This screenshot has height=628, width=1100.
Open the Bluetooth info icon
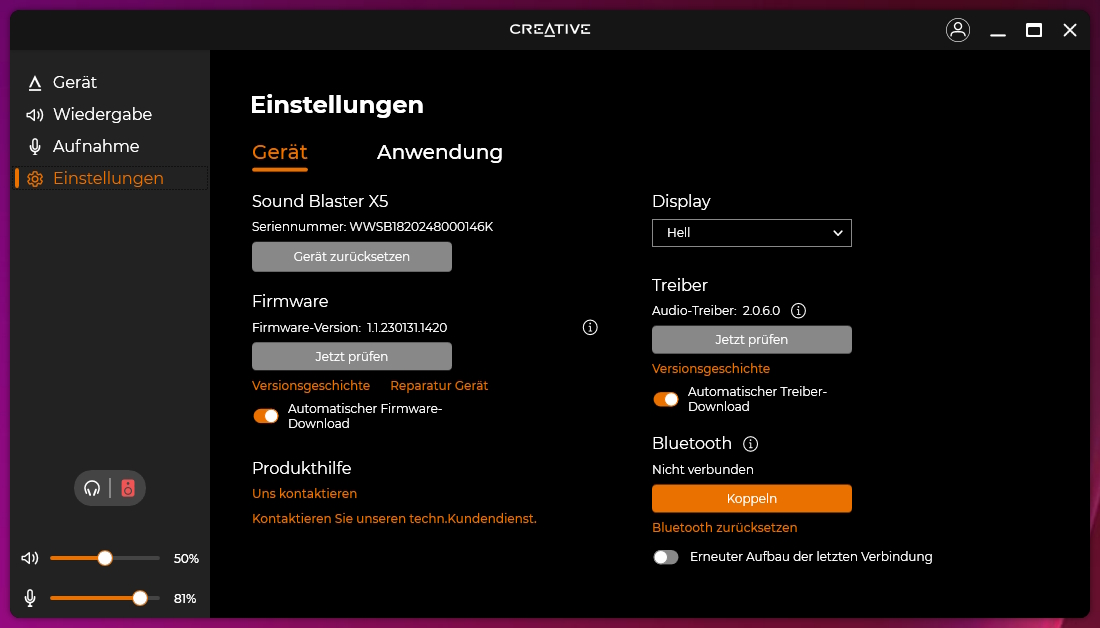(748, 443)
